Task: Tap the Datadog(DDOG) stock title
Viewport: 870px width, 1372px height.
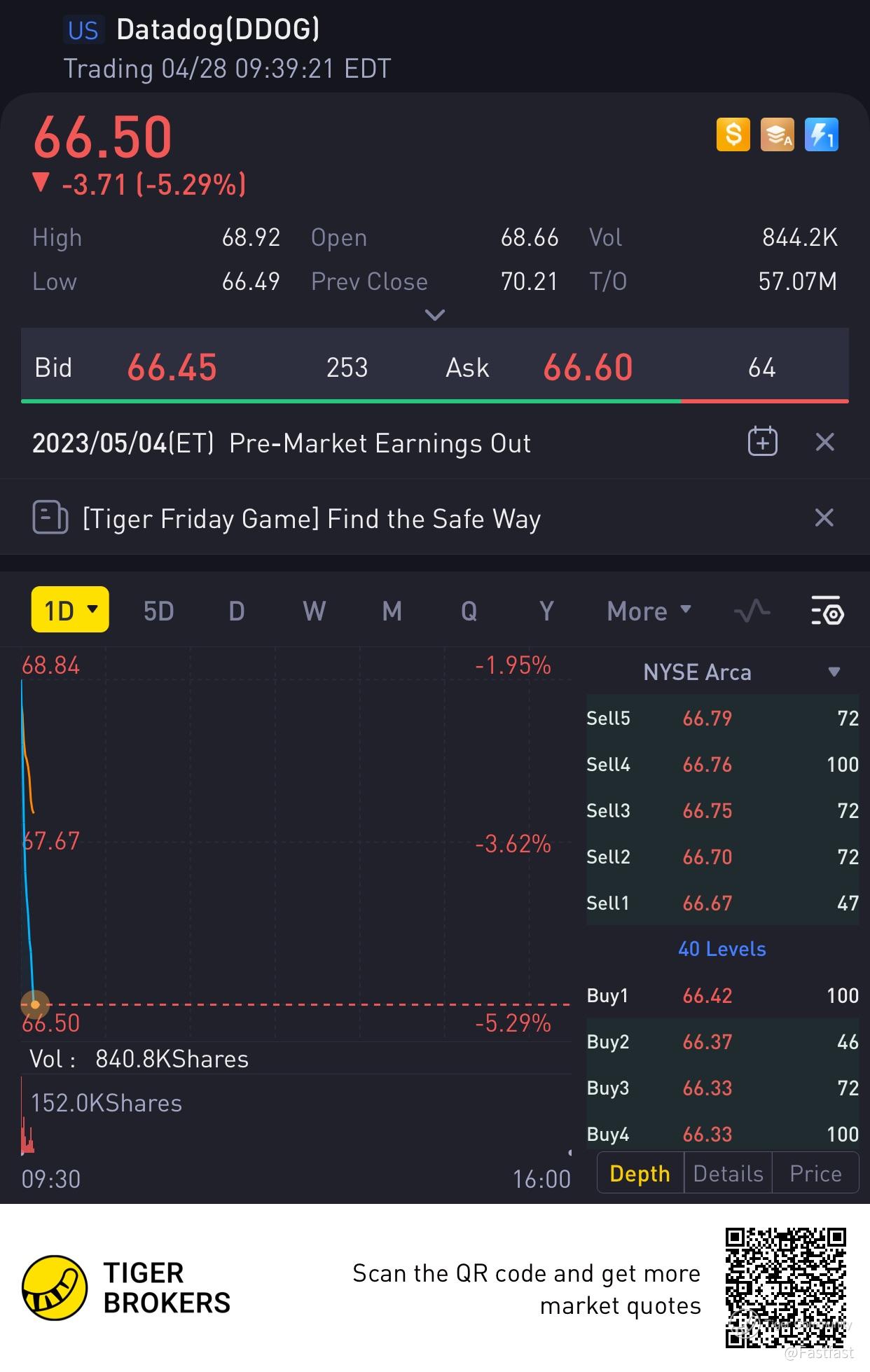Action: [218, 29]
